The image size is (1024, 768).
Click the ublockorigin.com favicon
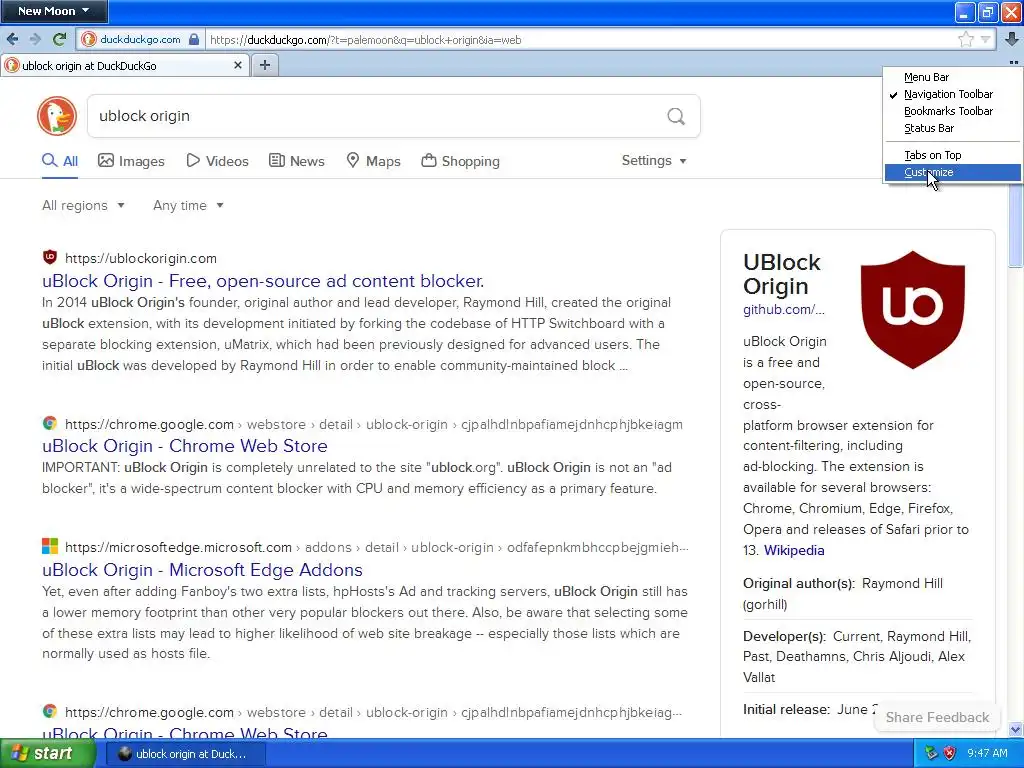pyautogui.click(x=50, y=257)
